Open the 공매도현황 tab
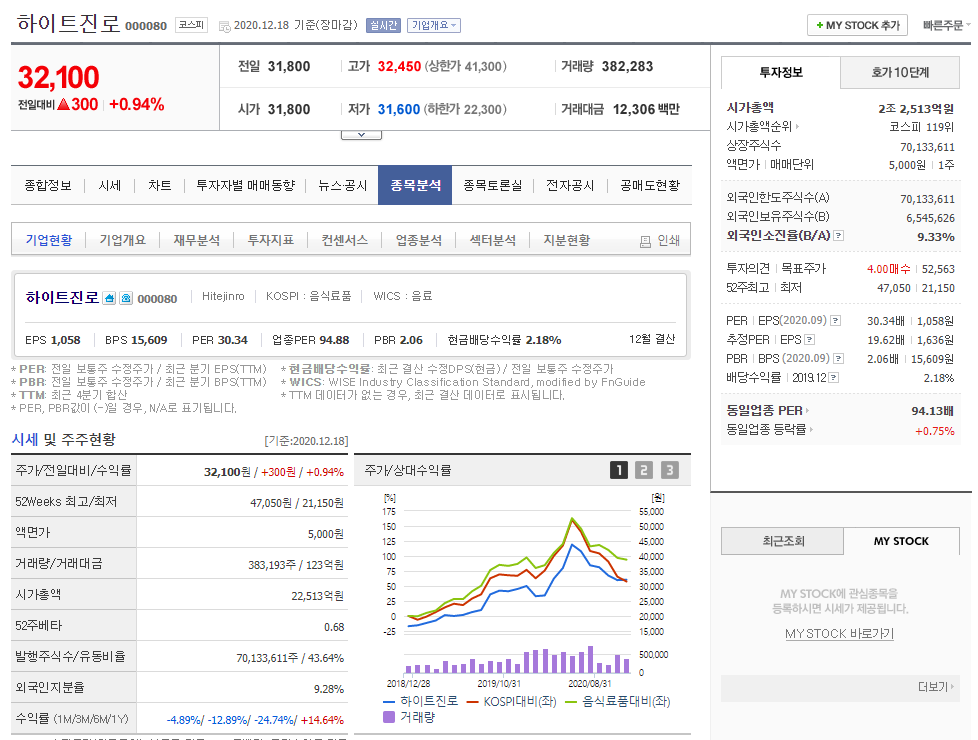The image size is (978, 740). [x=650, y=185]
